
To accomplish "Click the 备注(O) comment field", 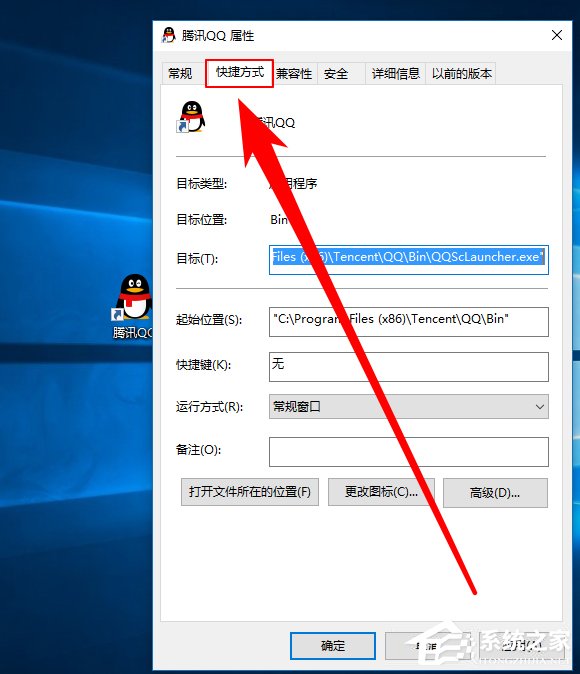I will [408, 452].
